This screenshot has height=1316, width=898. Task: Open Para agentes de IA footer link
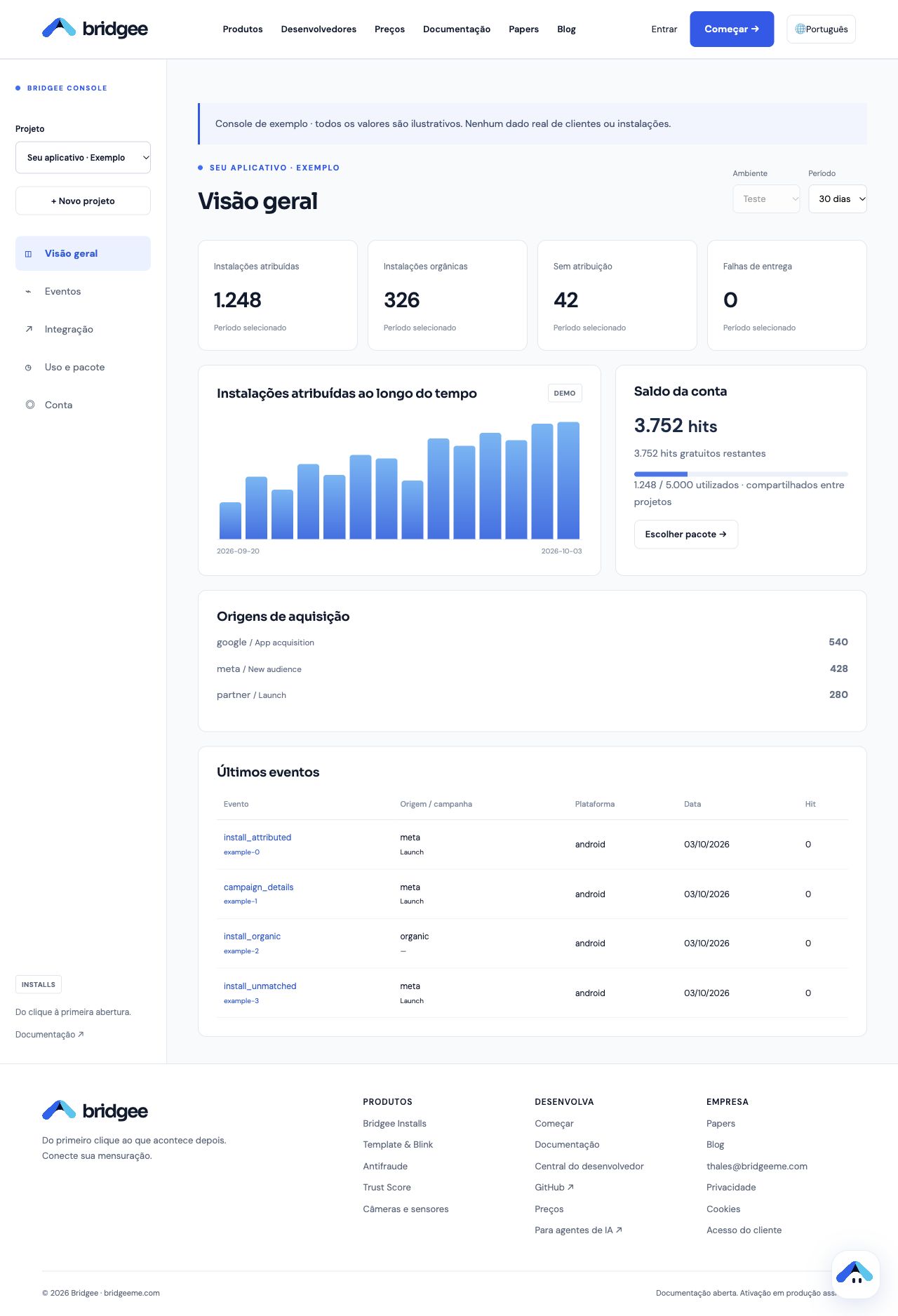click(578, 1230)
